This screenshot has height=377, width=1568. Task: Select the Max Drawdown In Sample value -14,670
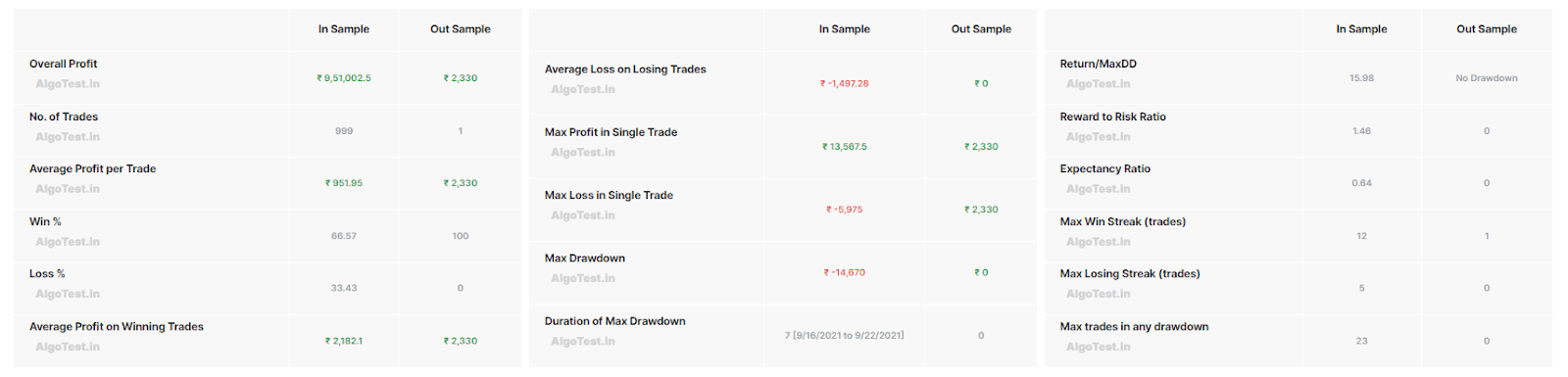point(845,272)
